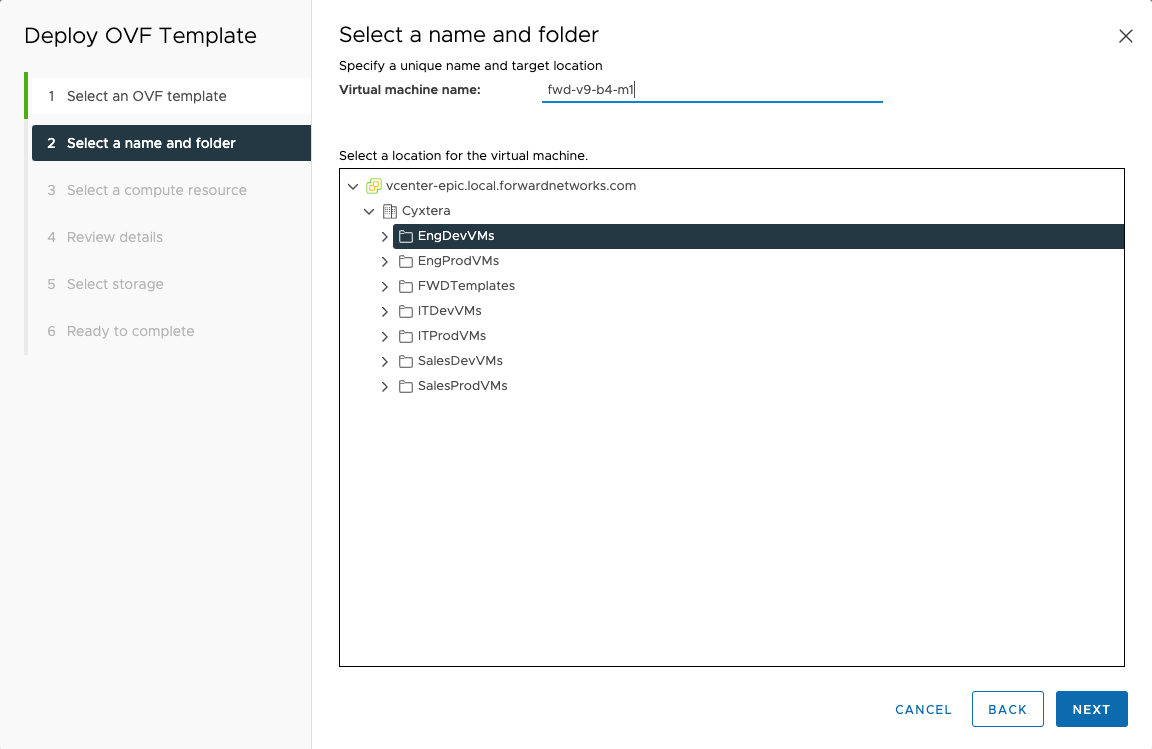Click the EngProdVMs folder icon

[x=406, y=261]
